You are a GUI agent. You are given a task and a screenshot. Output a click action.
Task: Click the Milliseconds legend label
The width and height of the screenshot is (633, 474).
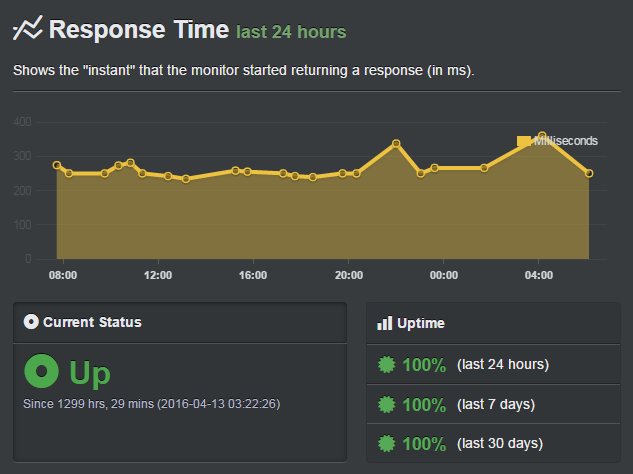click(566, 141)
